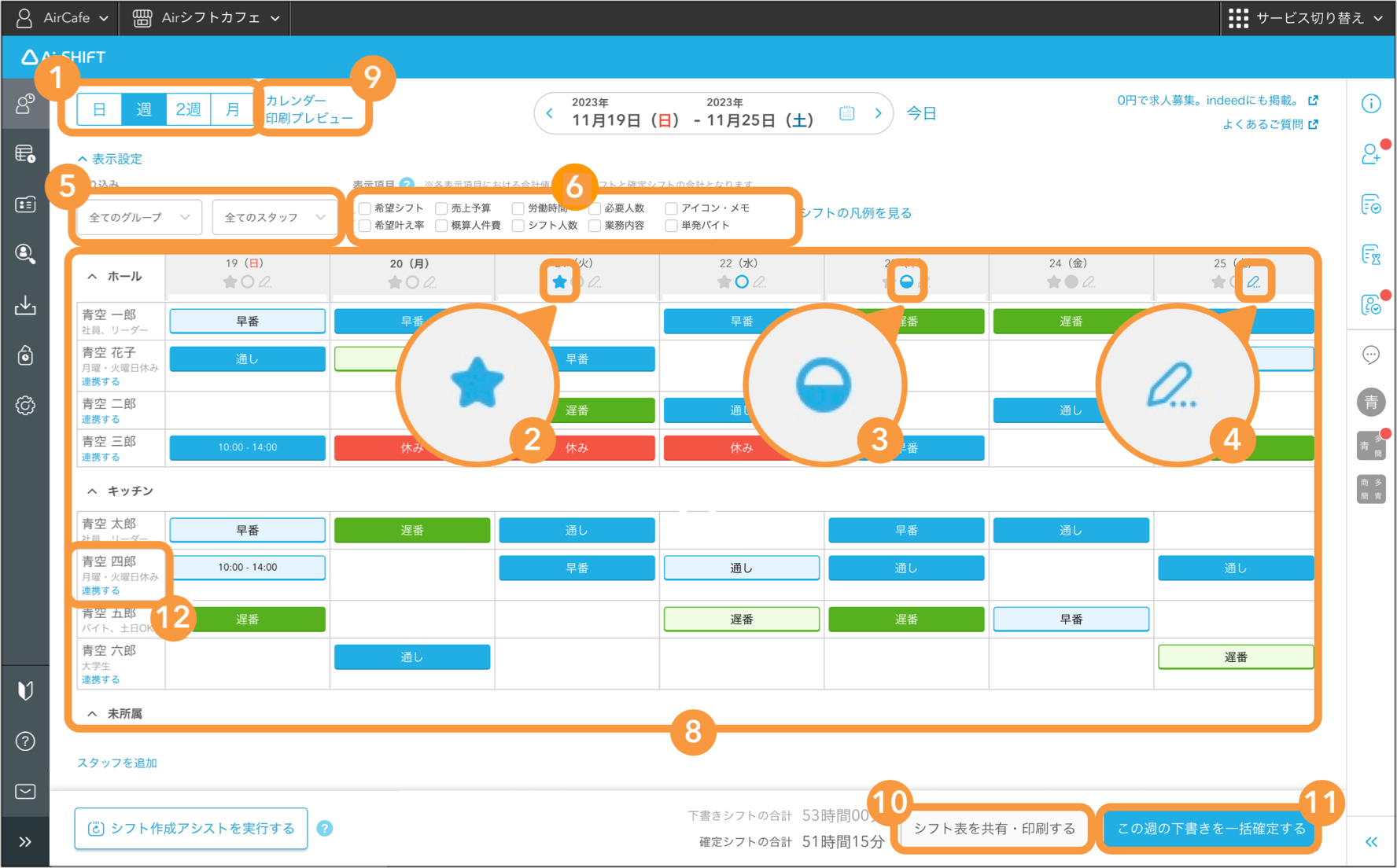The width and height of the screenshot is (1397, 868).
Task: Go to previous week arrow
Action: click(x=550, y=113)
